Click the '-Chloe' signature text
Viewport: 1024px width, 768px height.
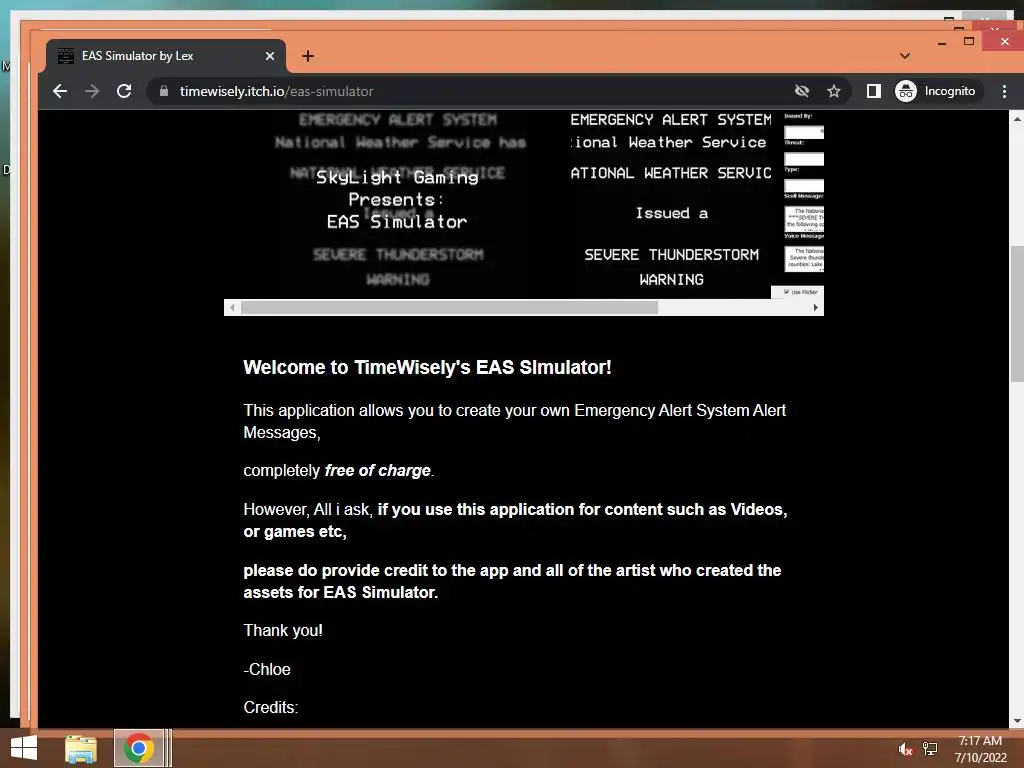pos(266,669)
